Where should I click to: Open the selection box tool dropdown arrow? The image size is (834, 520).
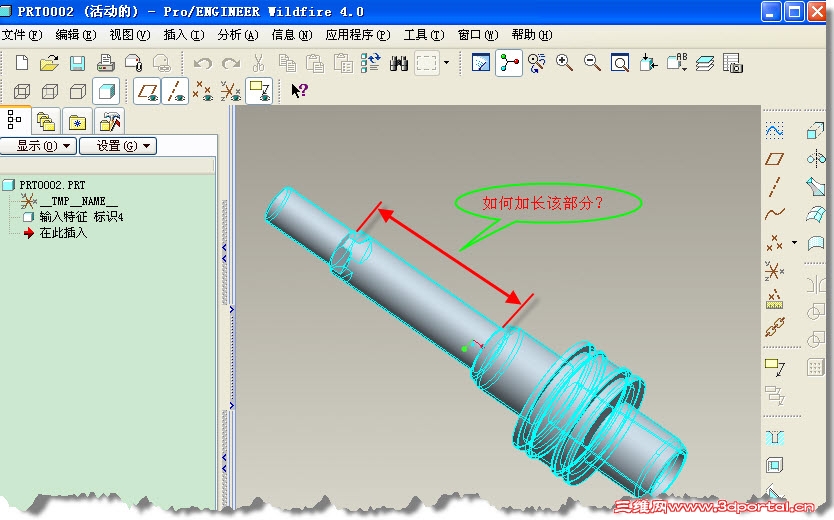446,63
